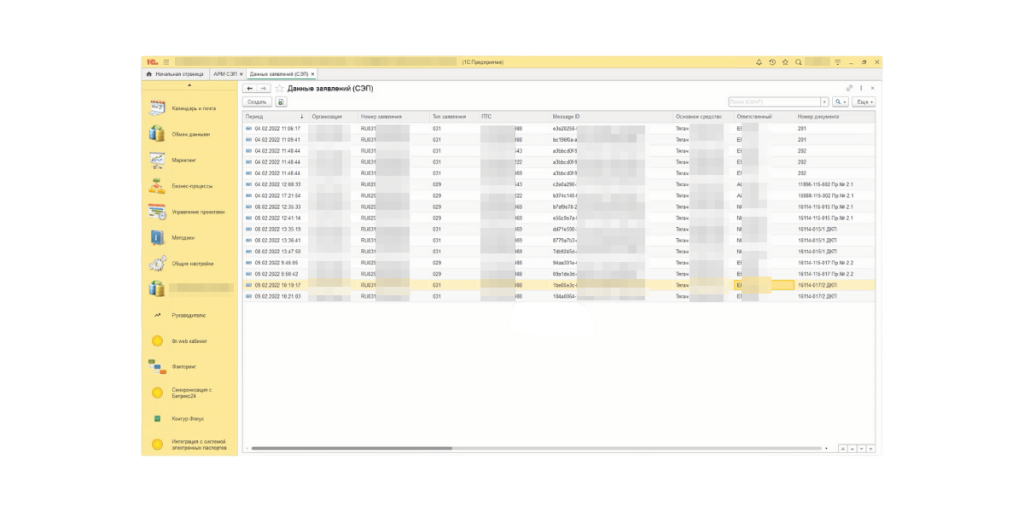The image size is (1024, 512).
Task: Expand the search magnifier dropdown
Action: pyautogui.click(x=838, y=102)
